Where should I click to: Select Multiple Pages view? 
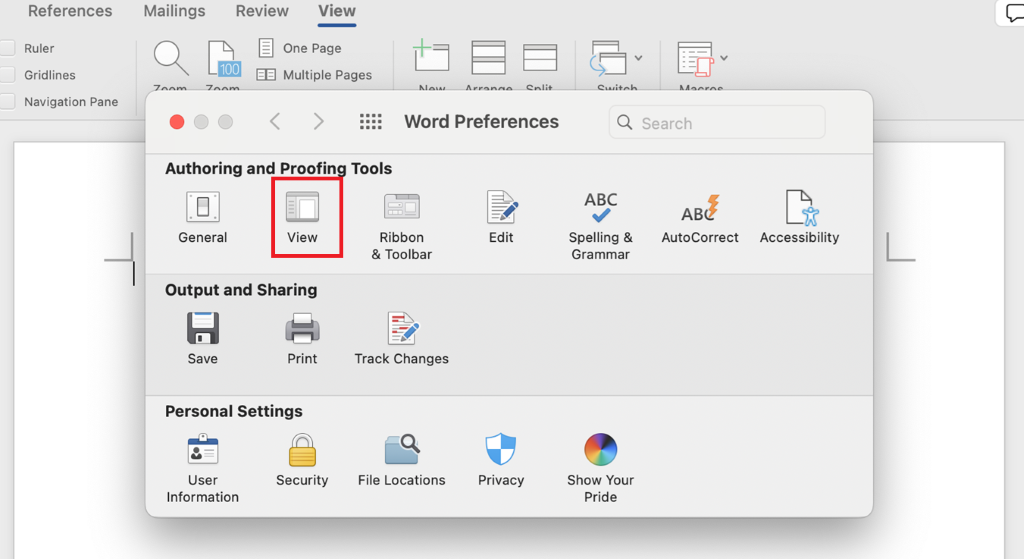tap(315, 75)
